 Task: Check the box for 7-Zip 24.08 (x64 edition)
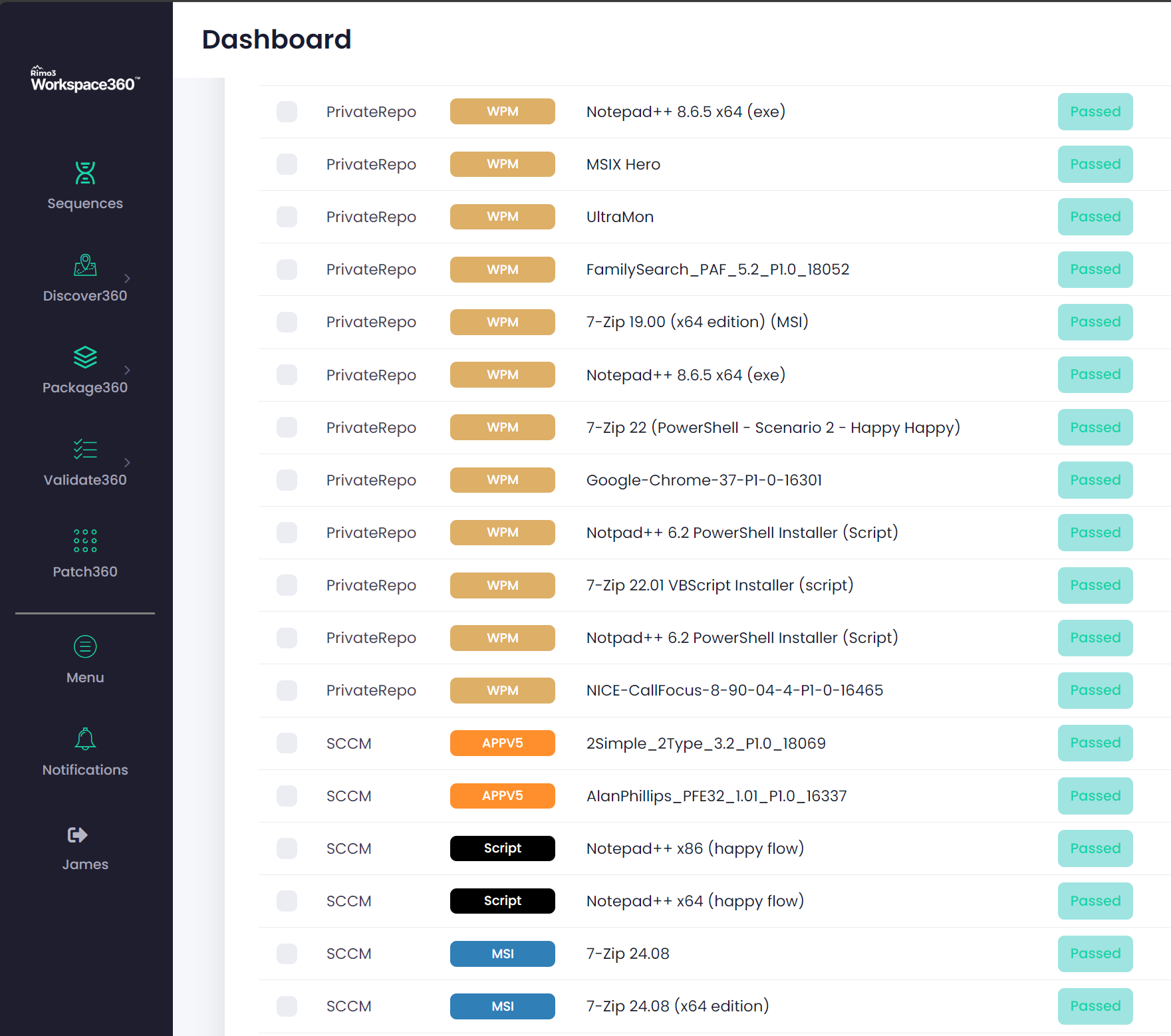[287, 1006]
